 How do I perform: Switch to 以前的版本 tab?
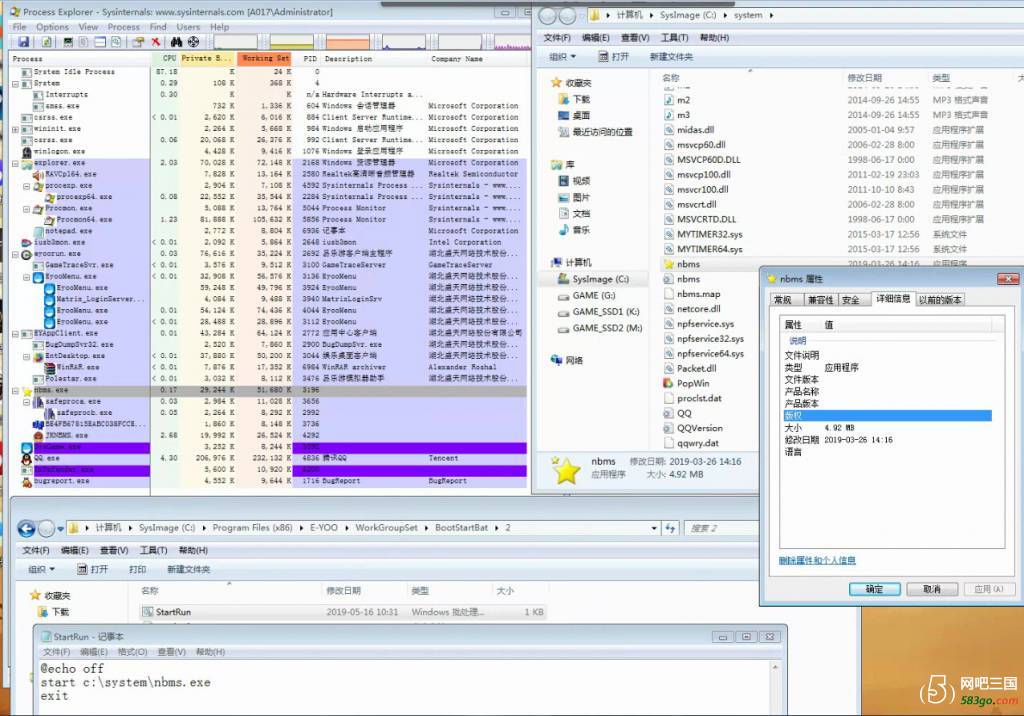point(940,300)
